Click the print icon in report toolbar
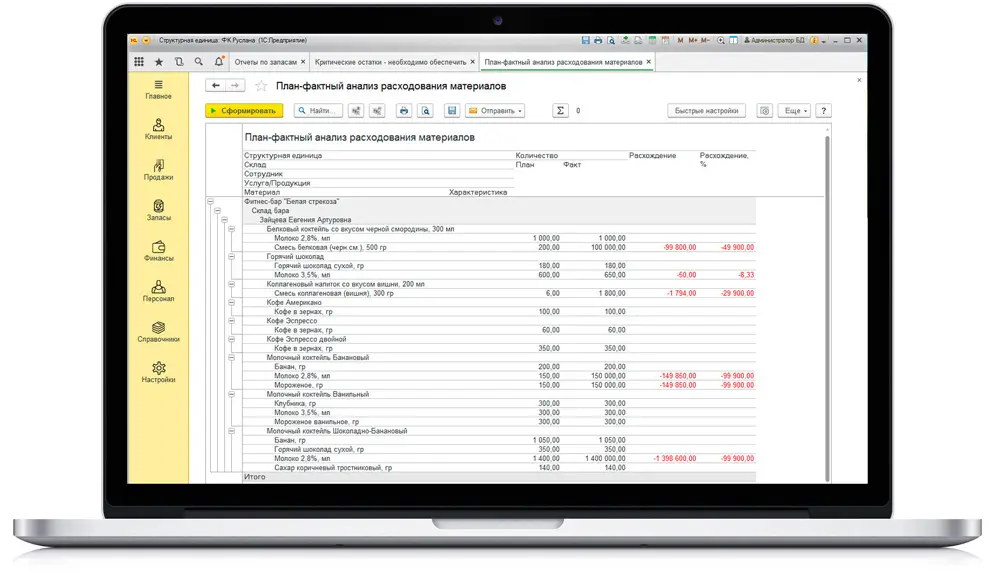 (x=404, y=111)
